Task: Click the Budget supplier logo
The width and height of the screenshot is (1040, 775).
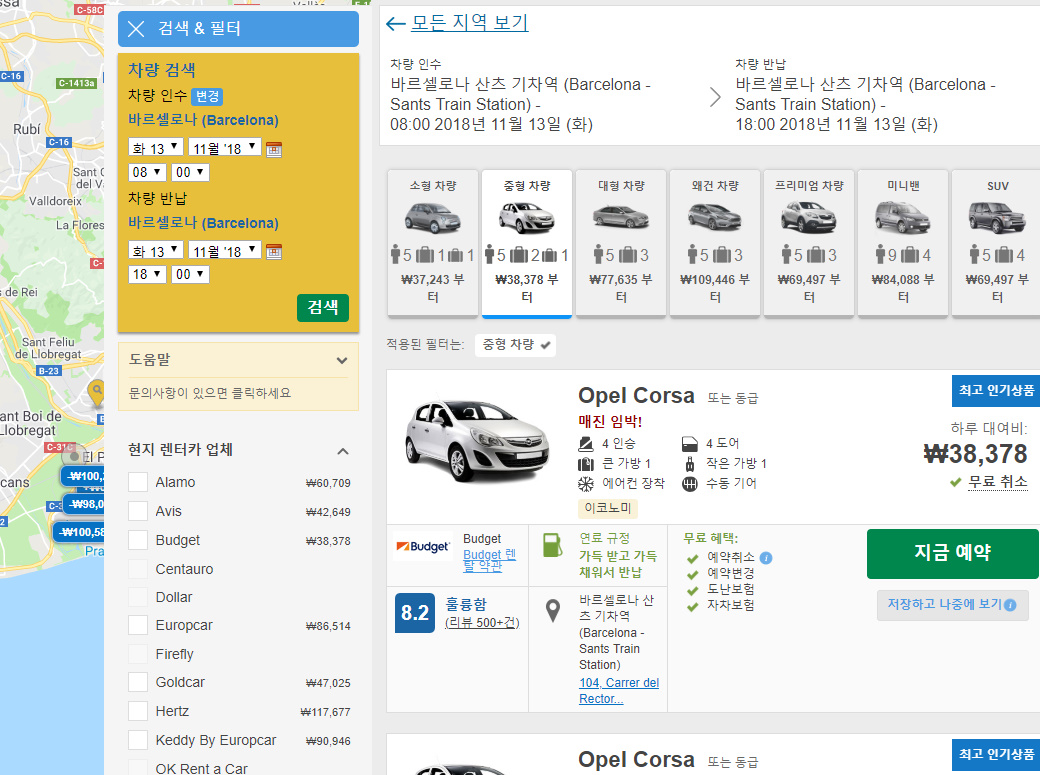Action: click(422, 547)
